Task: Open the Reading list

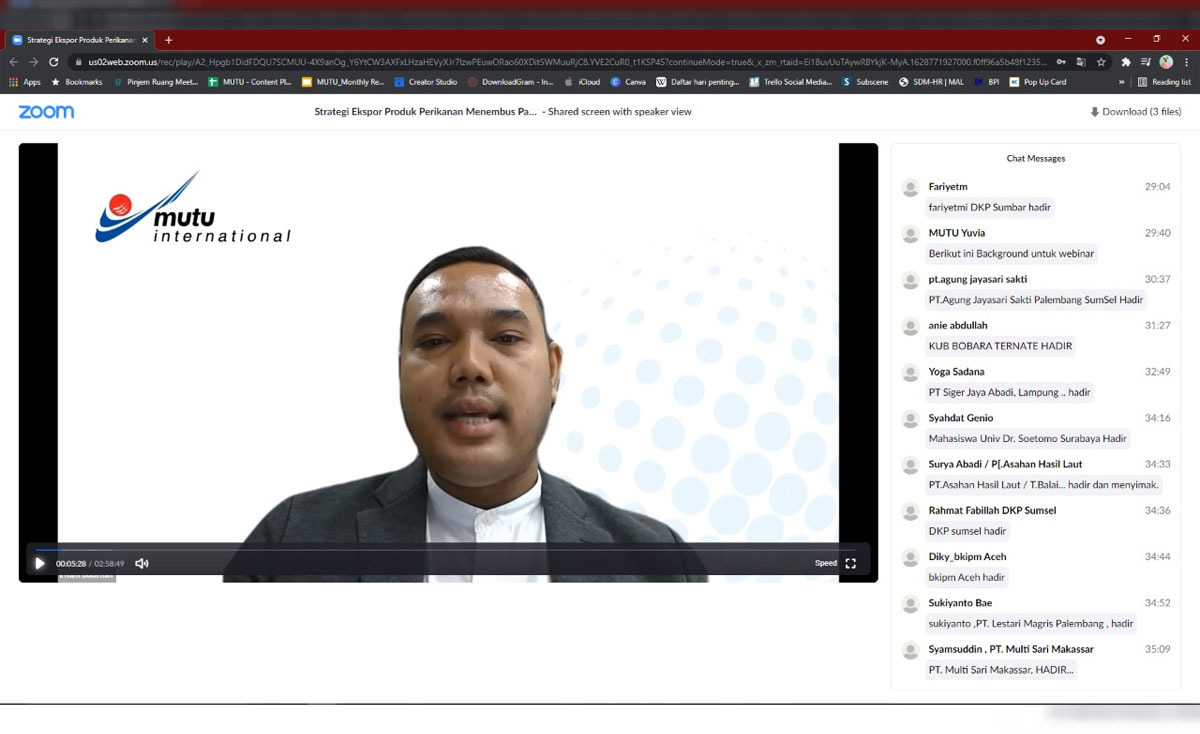Action: (1164, 82)
